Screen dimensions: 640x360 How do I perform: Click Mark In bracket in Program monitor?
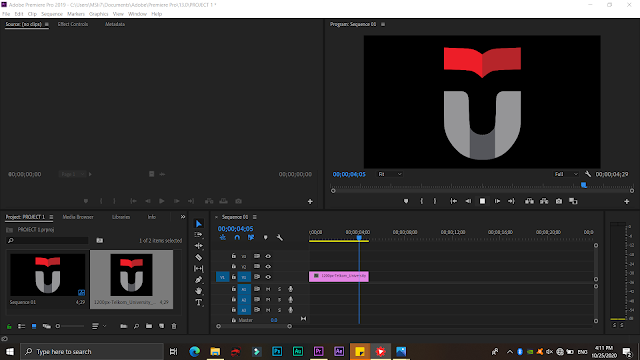click(x=421, y=201)
